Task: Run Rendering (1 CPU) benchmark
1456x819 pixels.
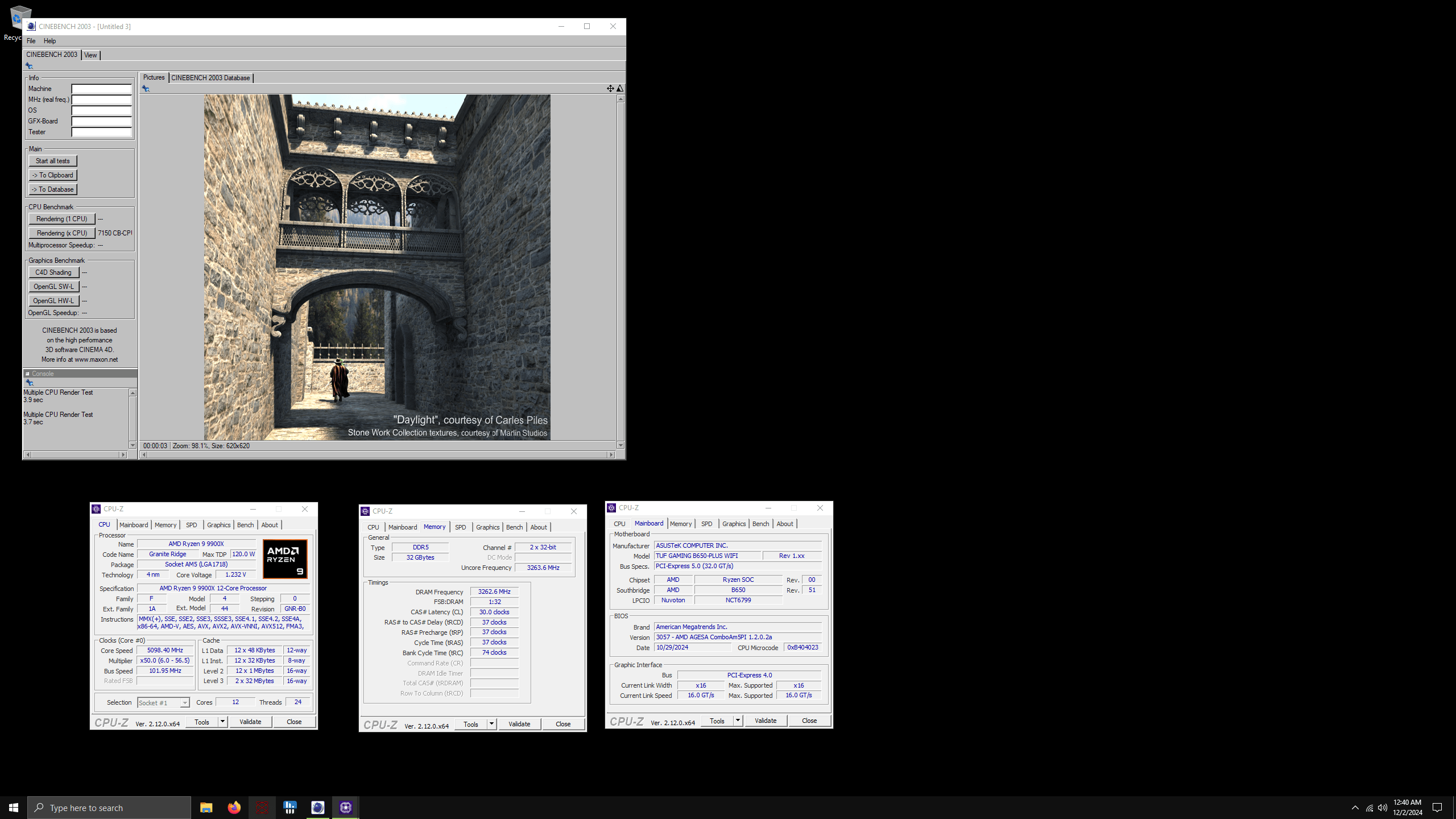Action: [61, 219]
